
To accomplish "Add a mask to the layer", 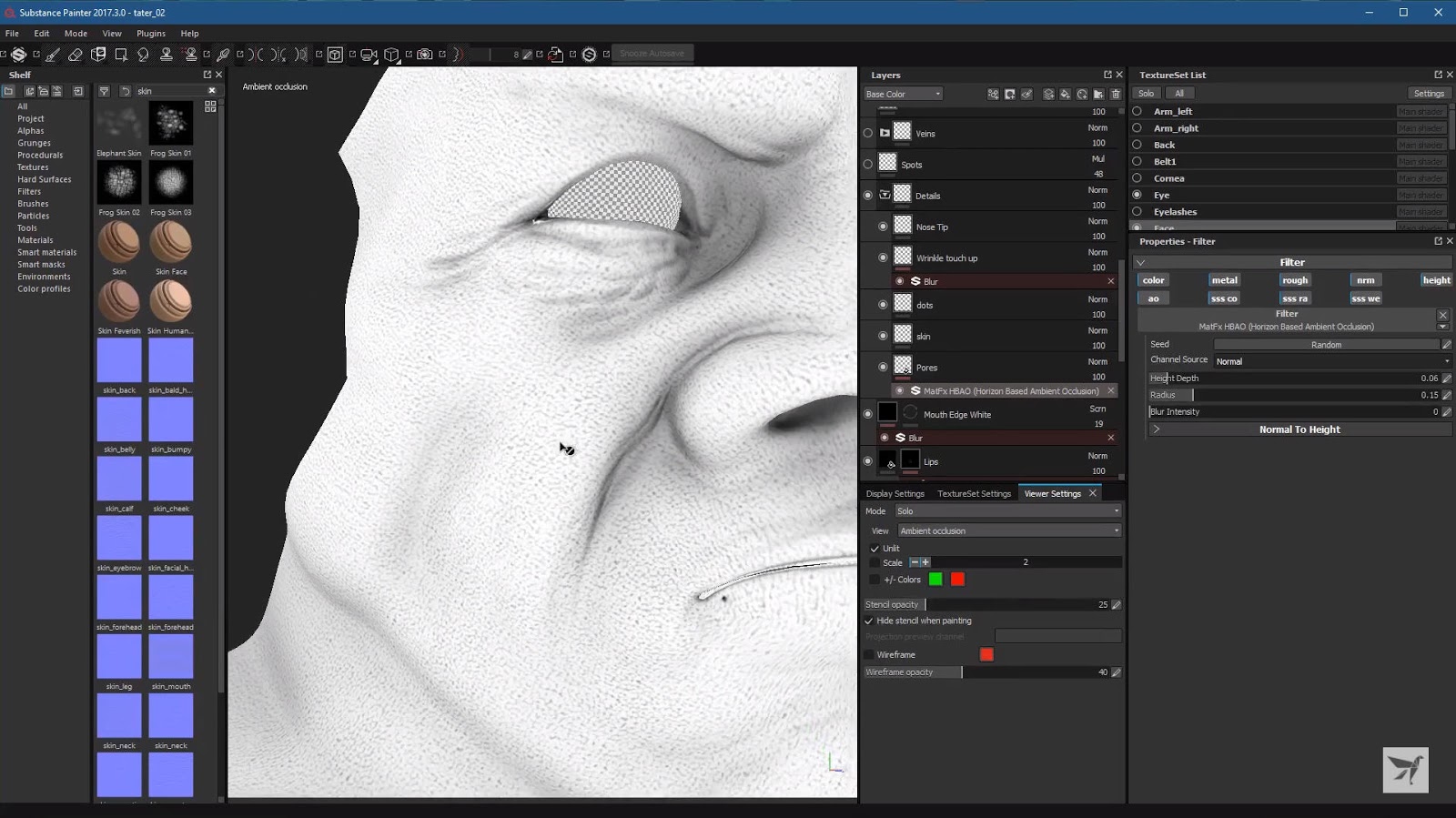I will [1010, 94].
